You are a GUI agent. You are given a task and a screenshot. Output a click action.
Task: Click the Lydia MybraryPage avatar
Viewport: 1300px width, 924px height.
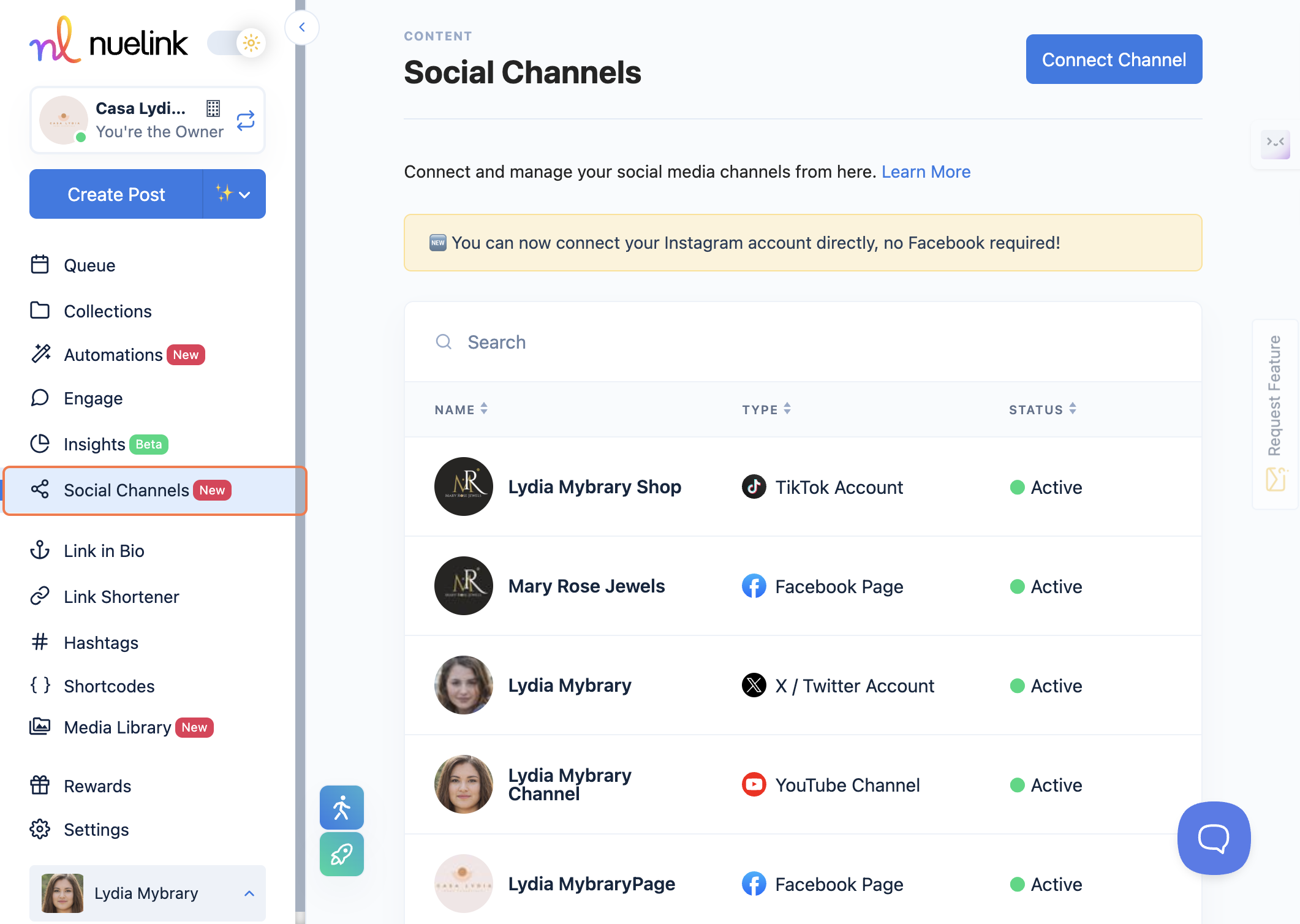pyautogui.click(x=464, y=884)
